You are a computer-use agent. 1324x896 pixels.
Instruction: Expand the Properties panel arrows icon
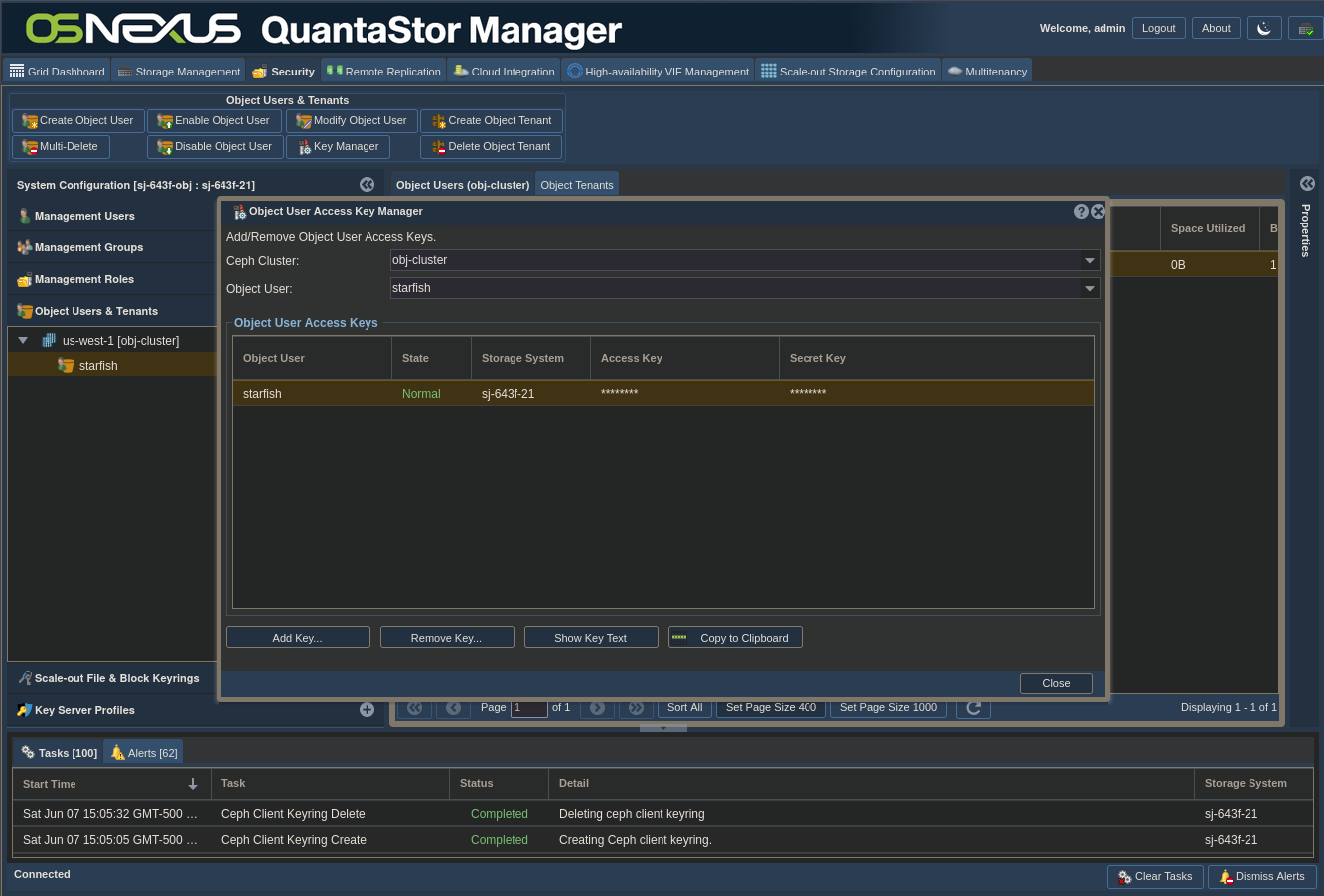[1307, 184]
